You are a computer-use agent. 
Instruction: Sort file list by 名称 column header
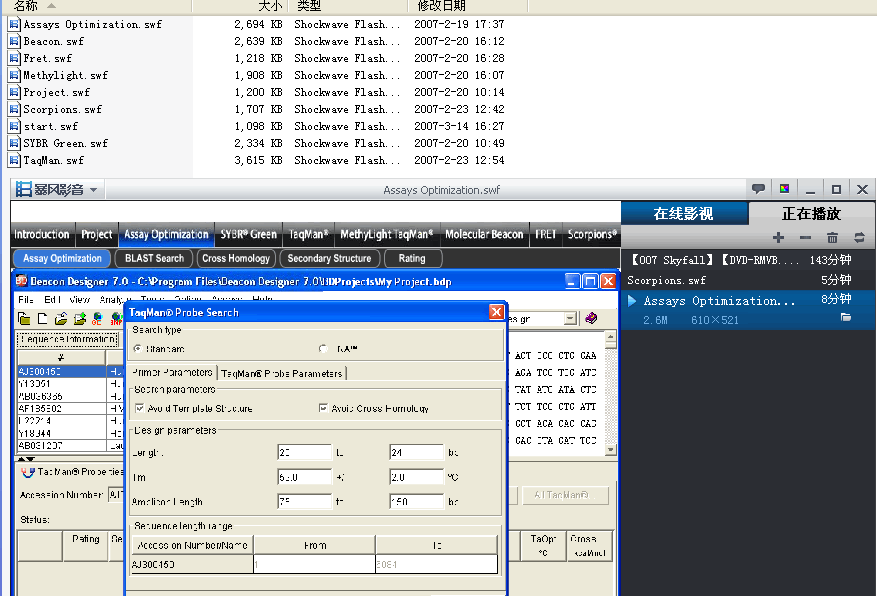tap(95, 6)
